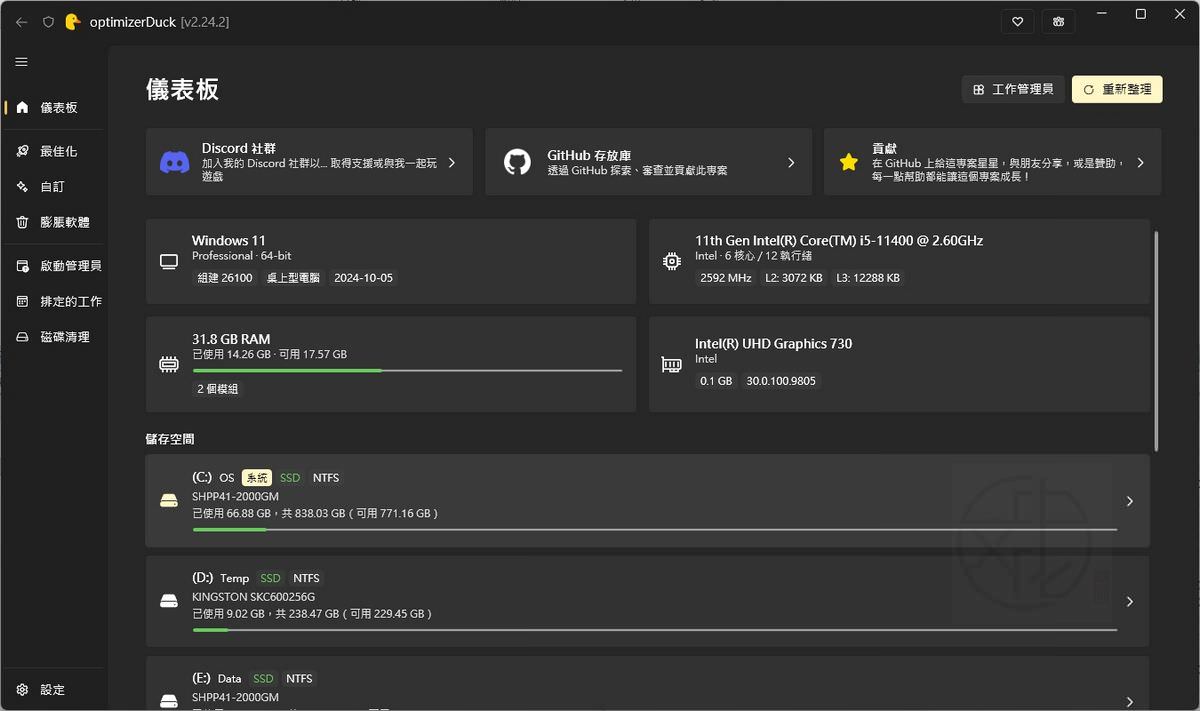Open 磁碟清理 in the sidebar

(x=54, y=337)
